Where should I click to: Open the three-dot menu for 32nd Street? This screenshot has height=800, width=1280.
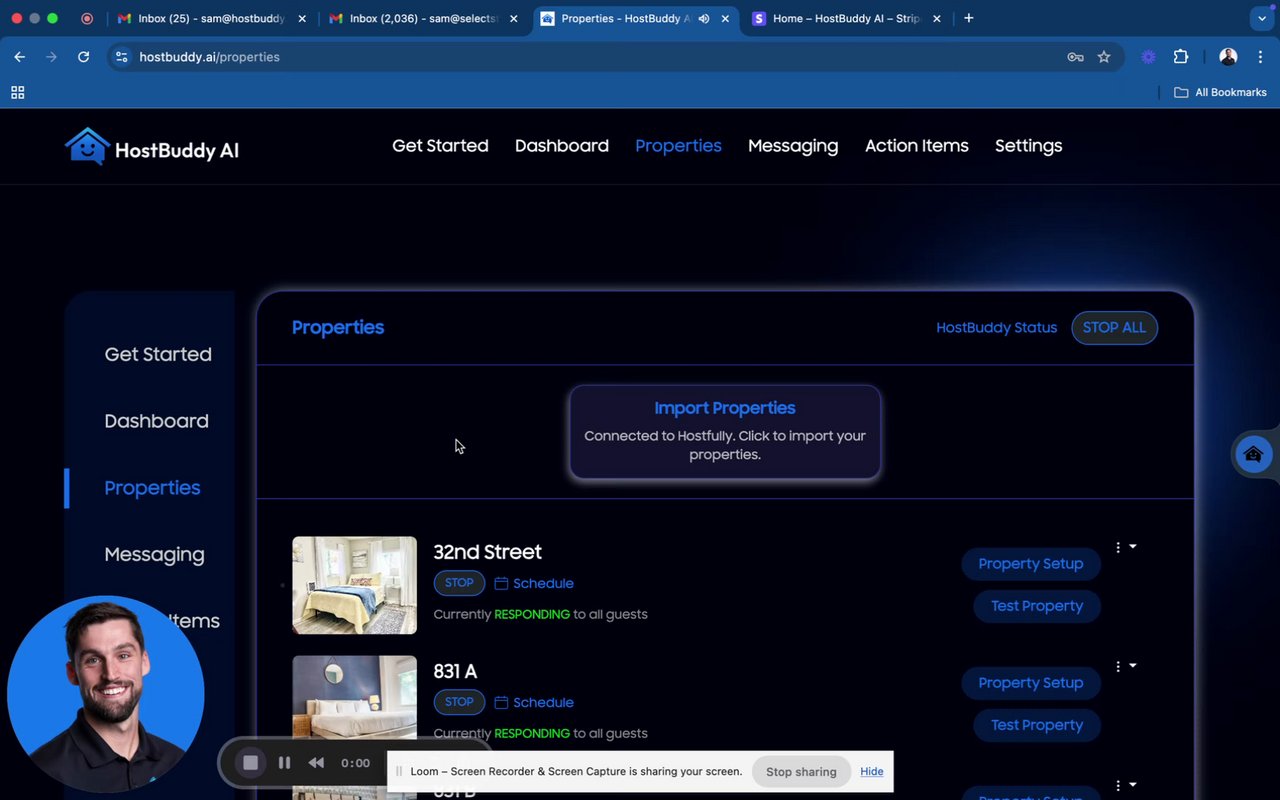point(1118,547)
